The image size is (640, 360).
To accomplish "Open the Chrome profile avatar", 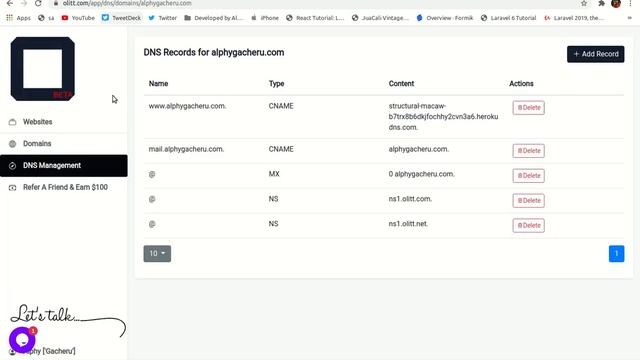I will coord(616,3).
